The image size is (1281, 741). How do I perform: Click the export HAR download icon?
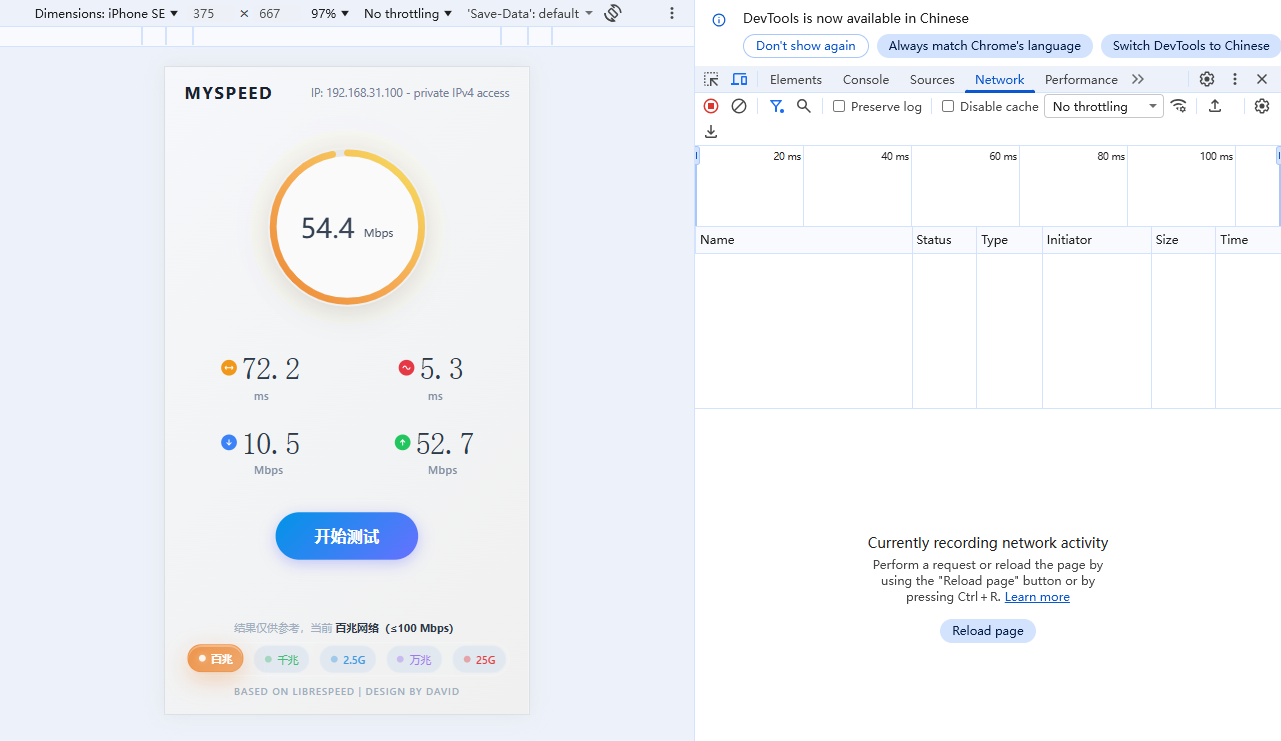(x=711, y=131)
